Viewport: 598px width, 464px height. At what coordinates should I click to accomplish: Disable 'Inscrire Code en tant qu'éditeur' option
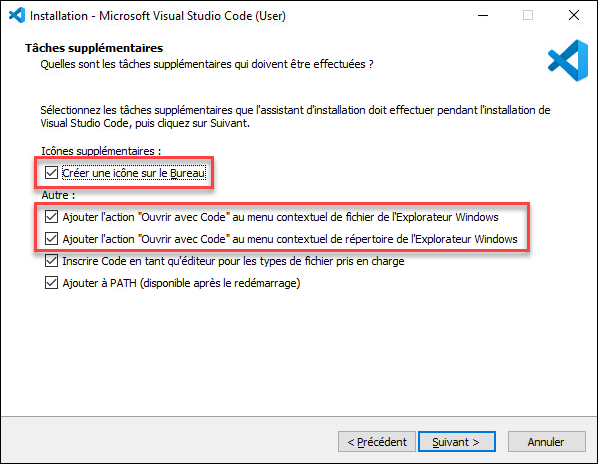pos(51,261)
